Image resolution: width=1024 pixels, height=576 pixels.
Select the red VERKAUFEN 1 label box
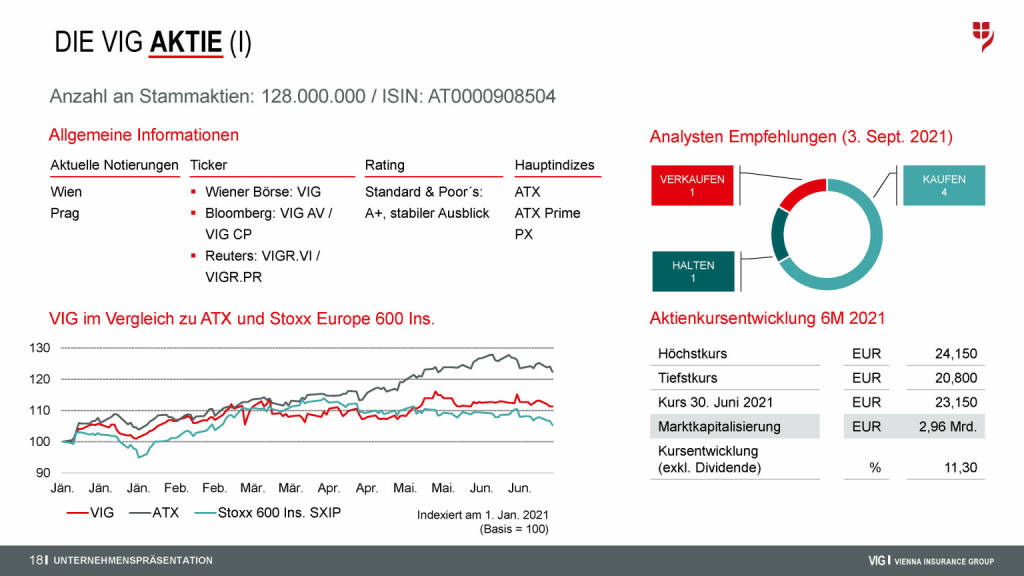coord(692,185)
